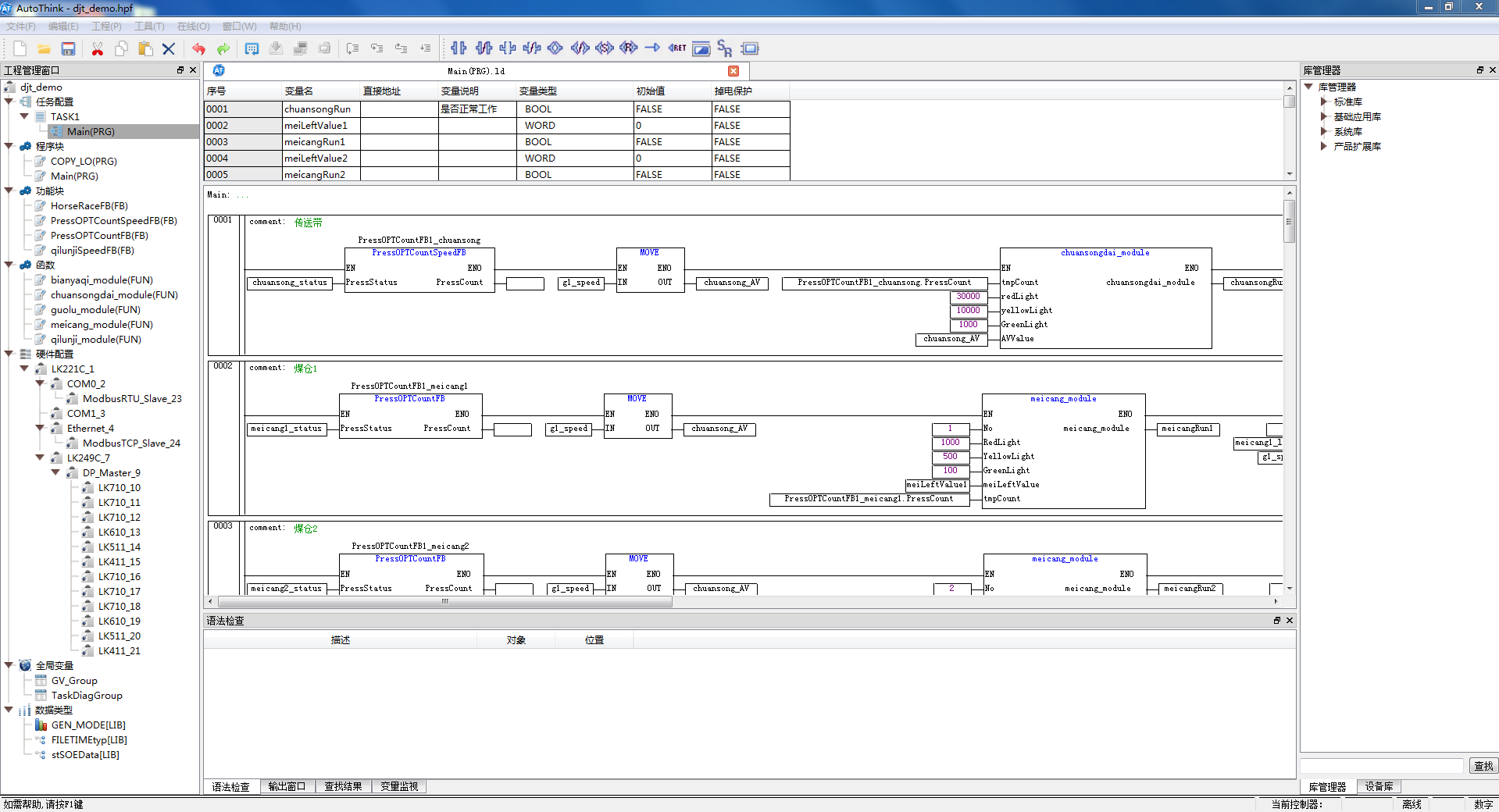Click the Cut scissors icon

pyautogui.click(x=98, y=49)
